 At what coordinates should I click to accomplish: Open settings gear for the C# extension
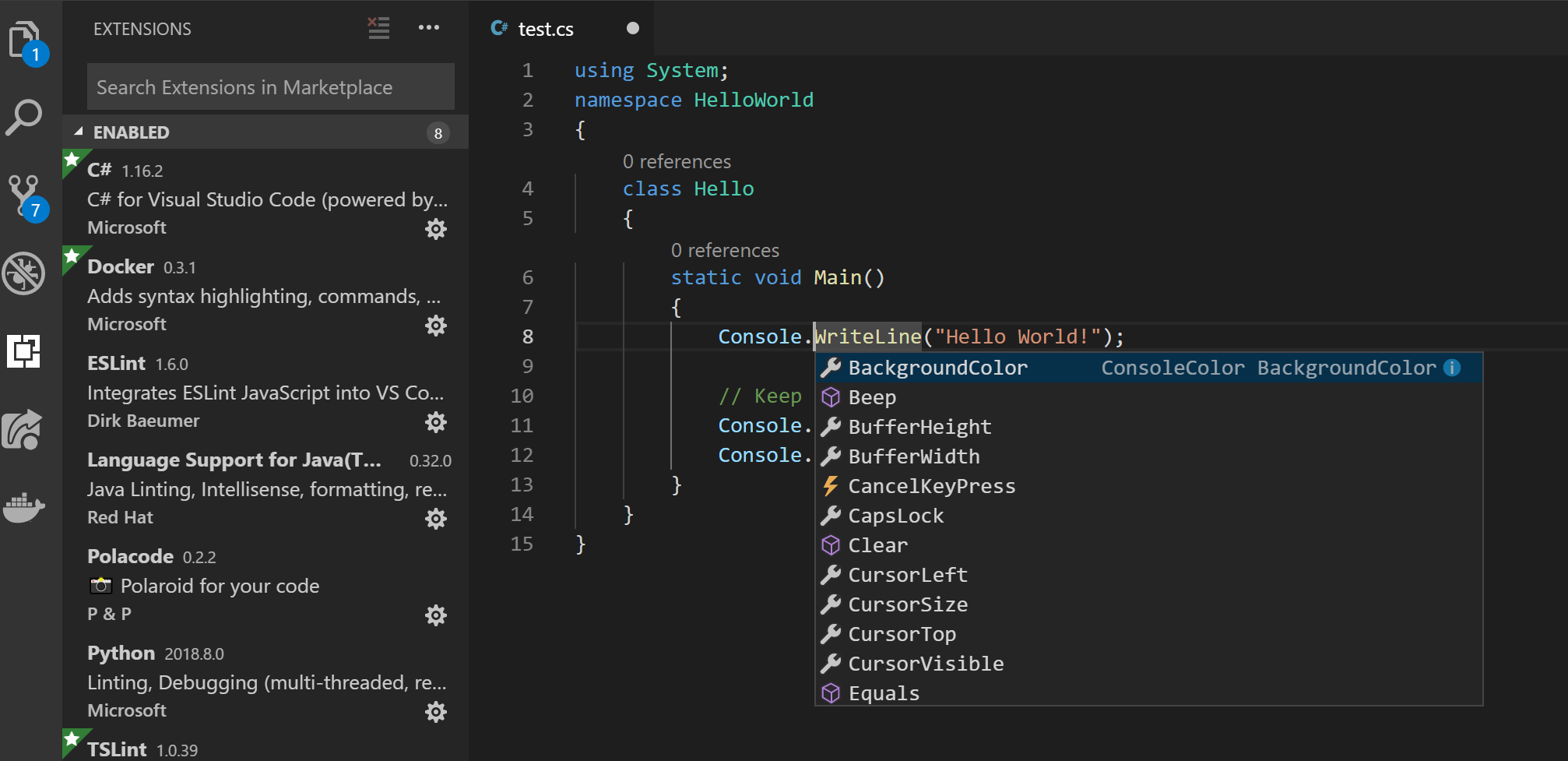[436, 228]
